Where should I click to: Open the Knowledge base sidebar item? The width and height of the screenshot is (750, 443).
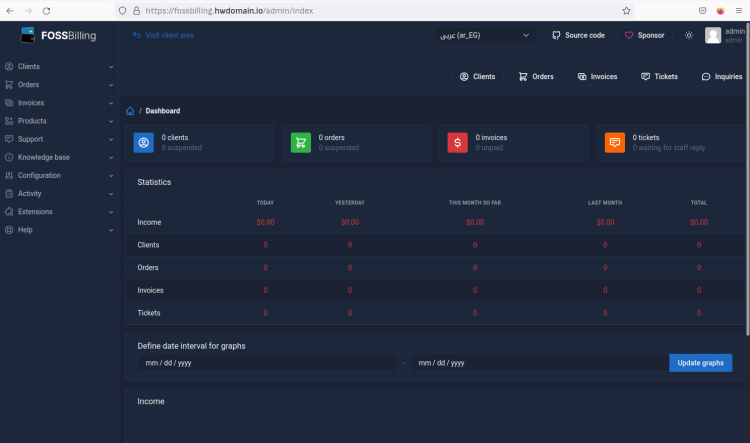(x=59, y=157)
